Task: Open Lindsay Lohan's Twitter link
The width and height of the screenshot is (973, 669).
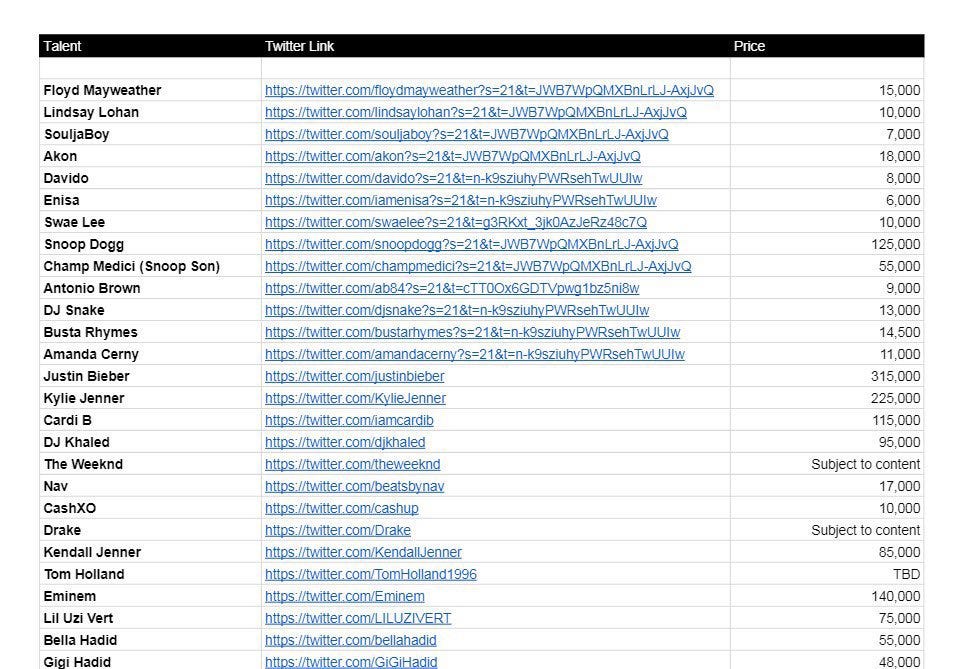Action: coord(476,112)
